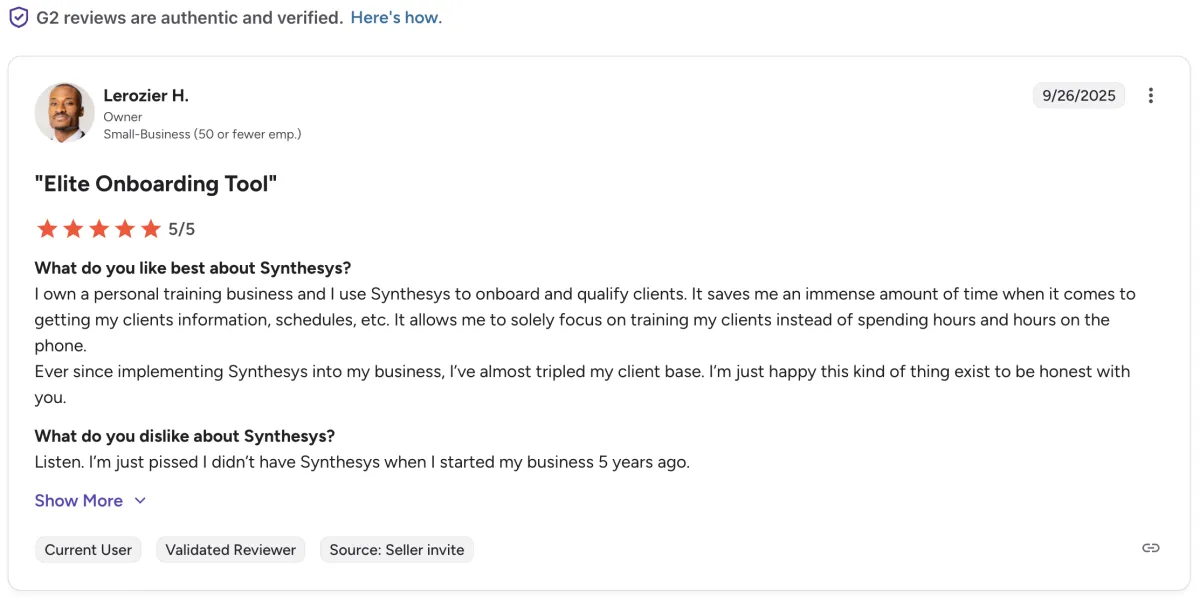Expand review with Show More
1200x598 pixels.
[79, 500]
